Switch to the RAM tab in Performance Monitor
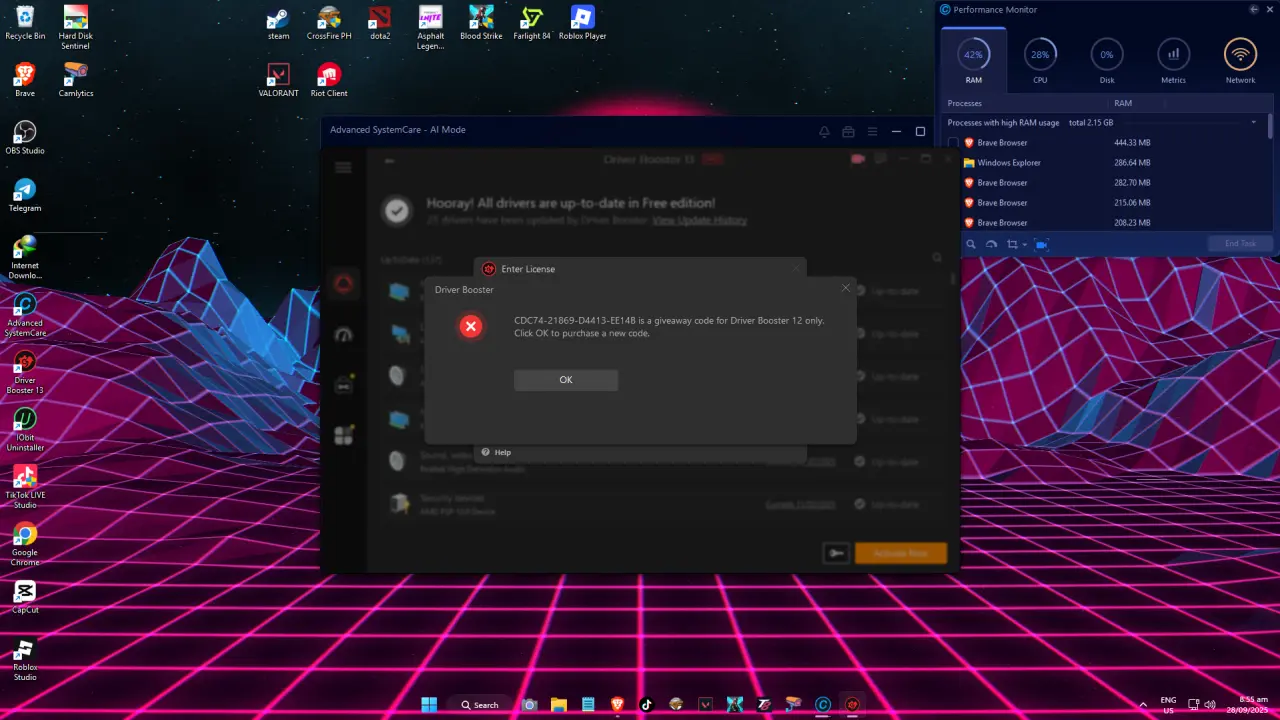Image resolution: width=1280 pixels, height=720 pixels. 973,61
